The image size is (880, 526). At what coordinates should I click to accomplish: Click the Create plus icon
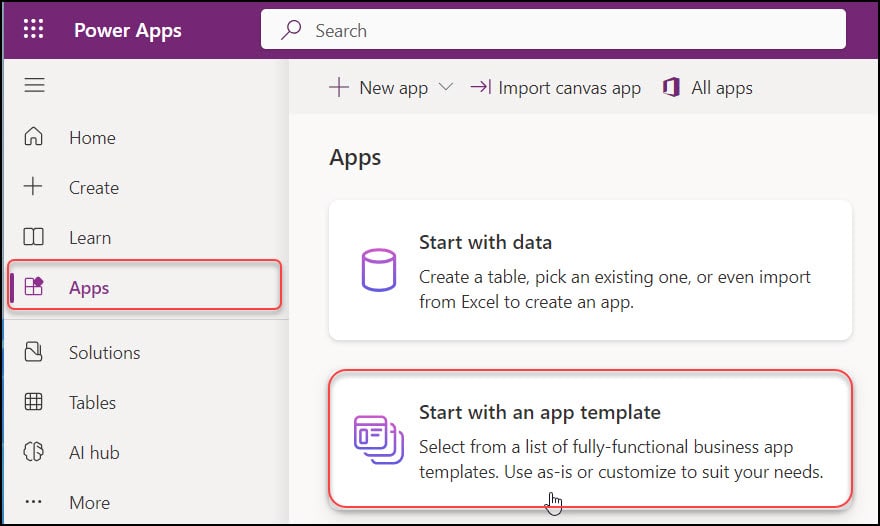pyautogui.click(x=33, y=186)
